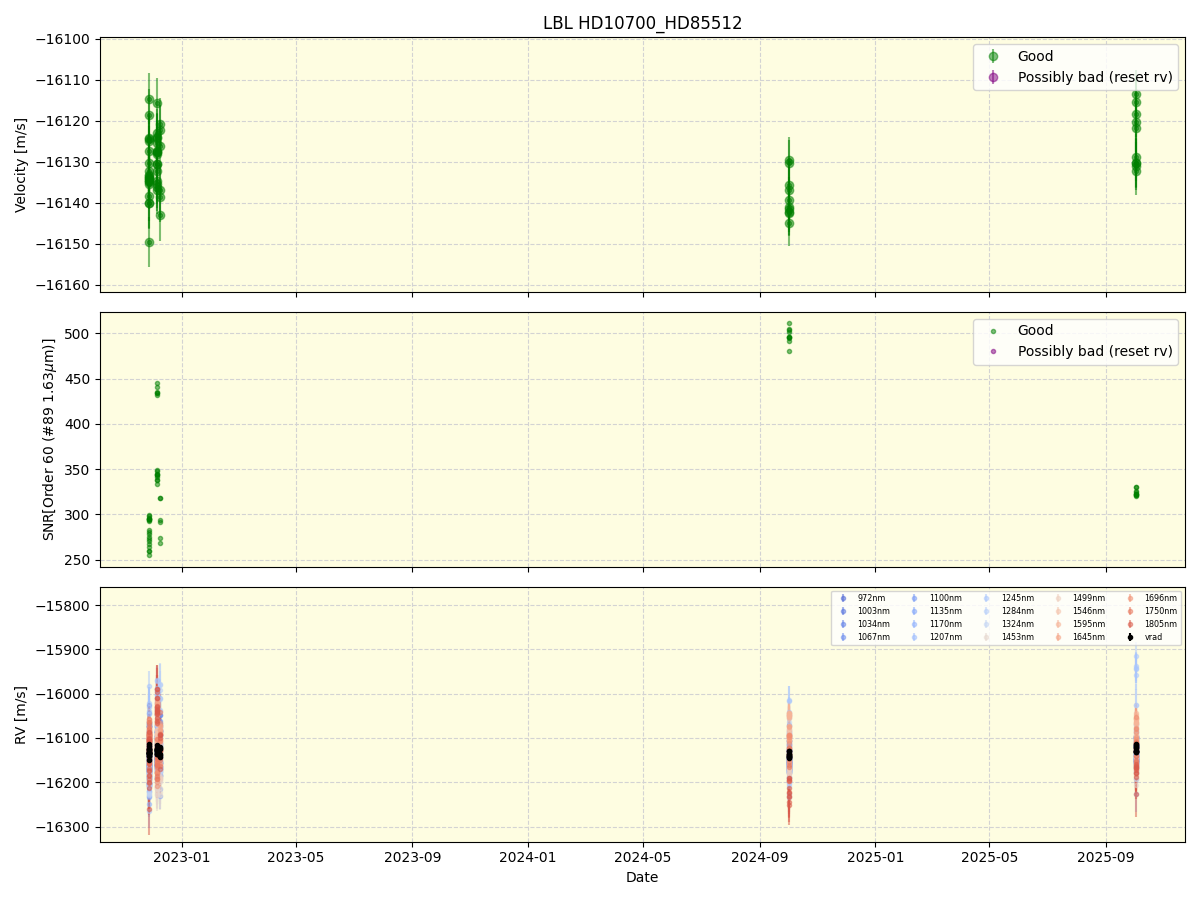Select the 1805nm legend label
The height and width of the screenshot is (900, 1200).
point(1160,624)
